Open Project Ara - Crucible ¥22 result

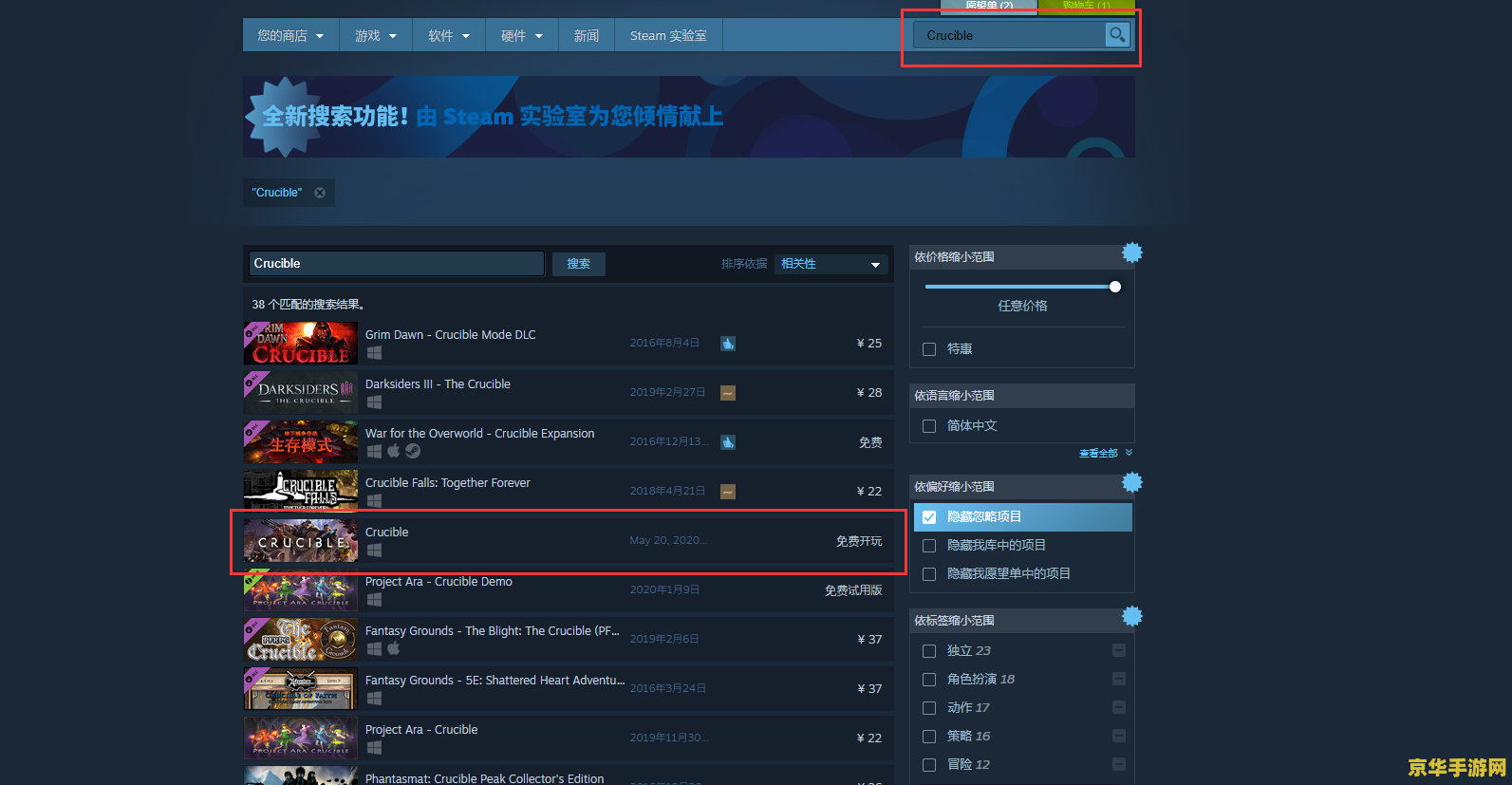coord(569,738)
